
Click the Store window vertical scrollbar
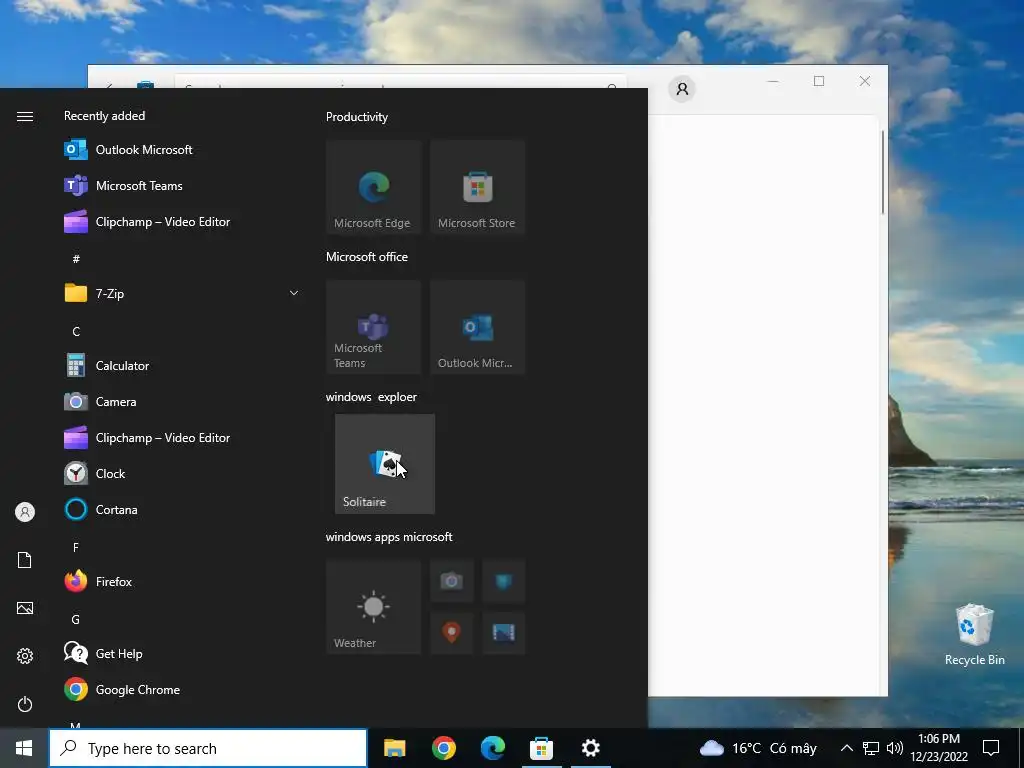tap(883, 172)
